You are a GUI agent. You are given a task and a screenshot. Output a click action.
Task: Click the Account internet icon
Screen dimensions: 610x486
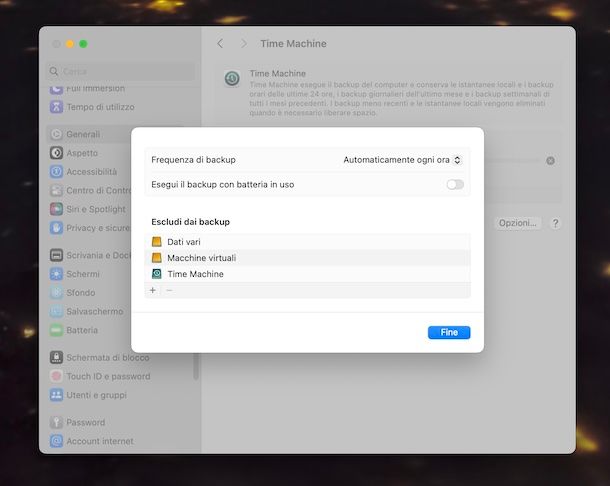[56, 441]
